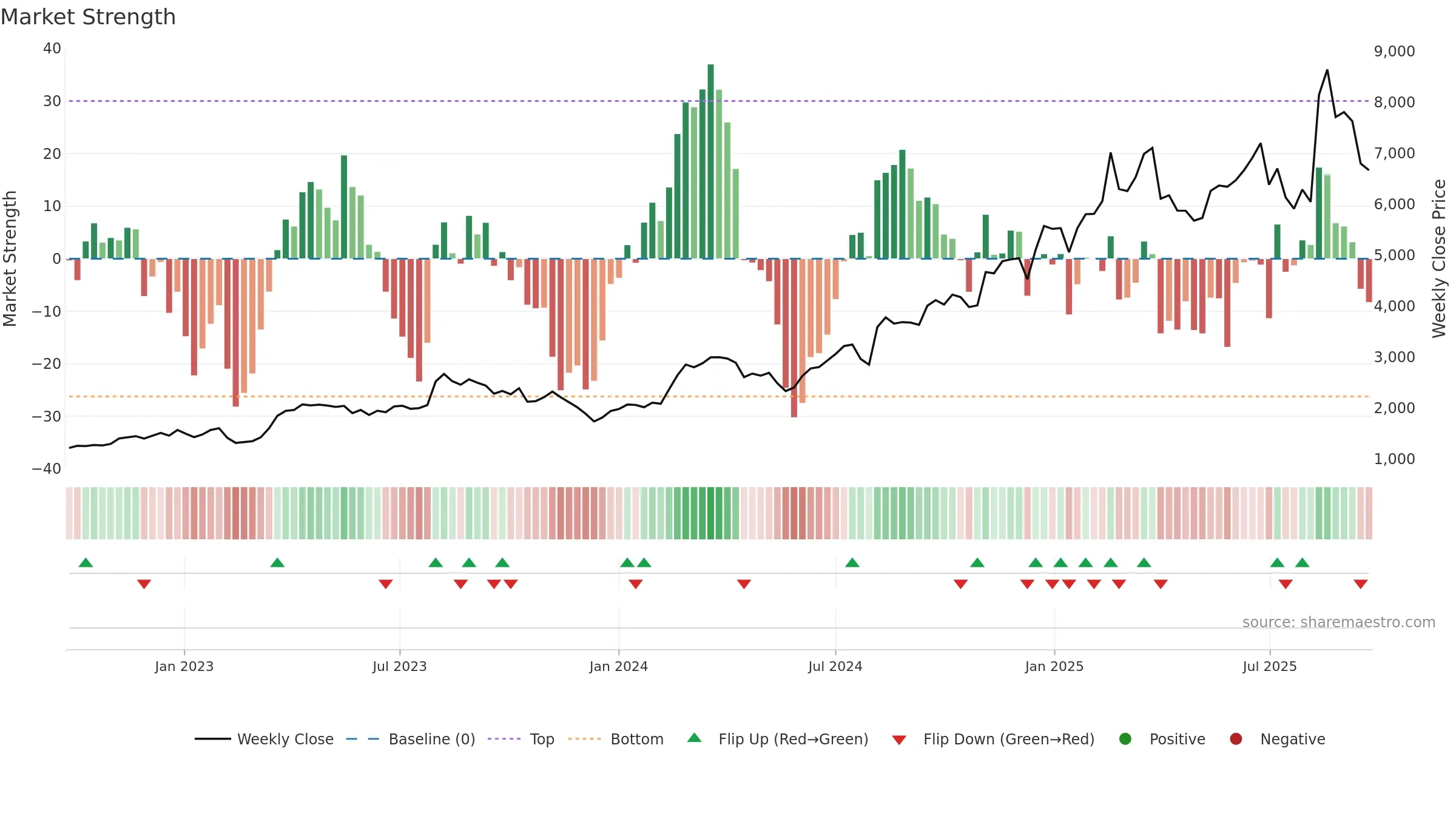1456x819 pixels.
Task: Click the Jan 2024 x-axis label
Action: click(x=619, y=666)
